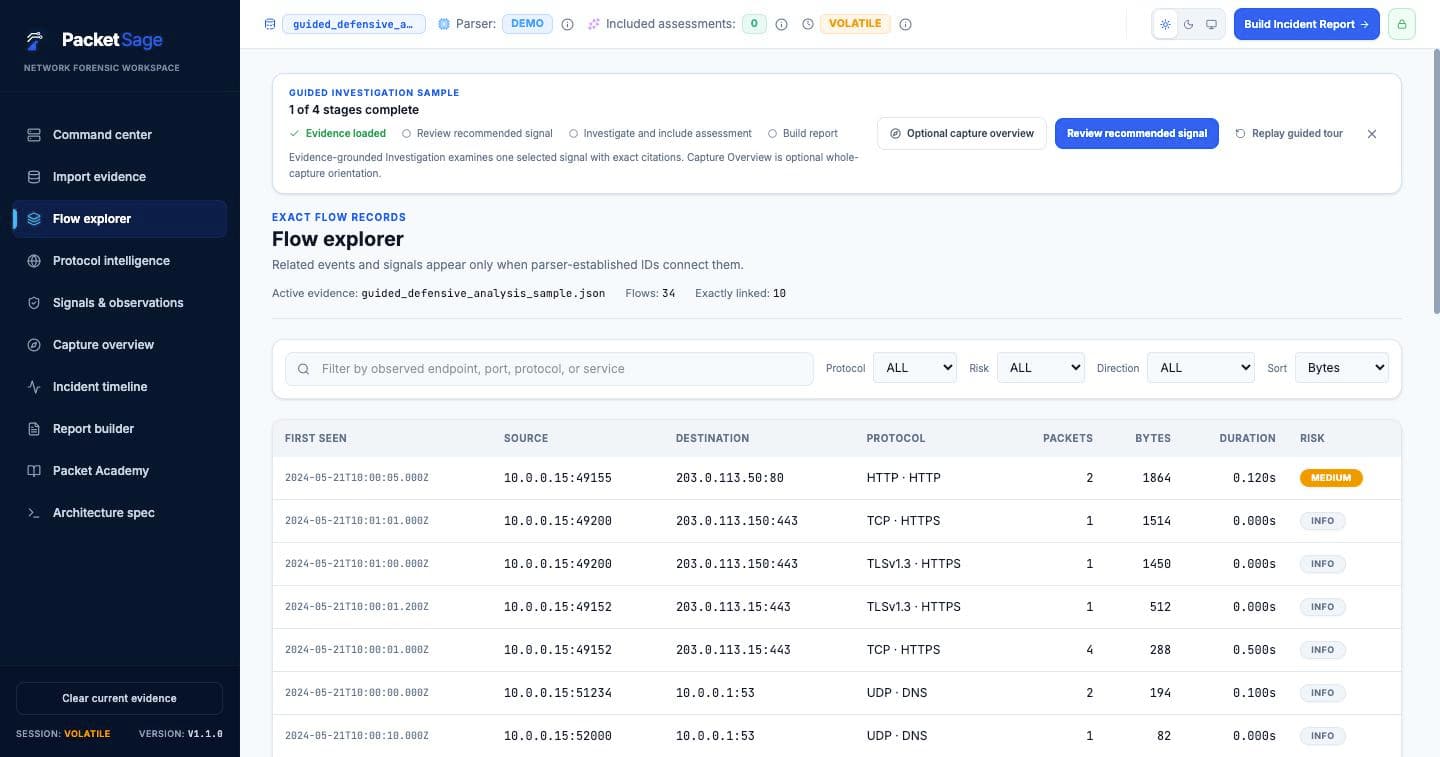1440x757 pixels.
Task: Open Command center from sidebar
Action: coord(120,135)
